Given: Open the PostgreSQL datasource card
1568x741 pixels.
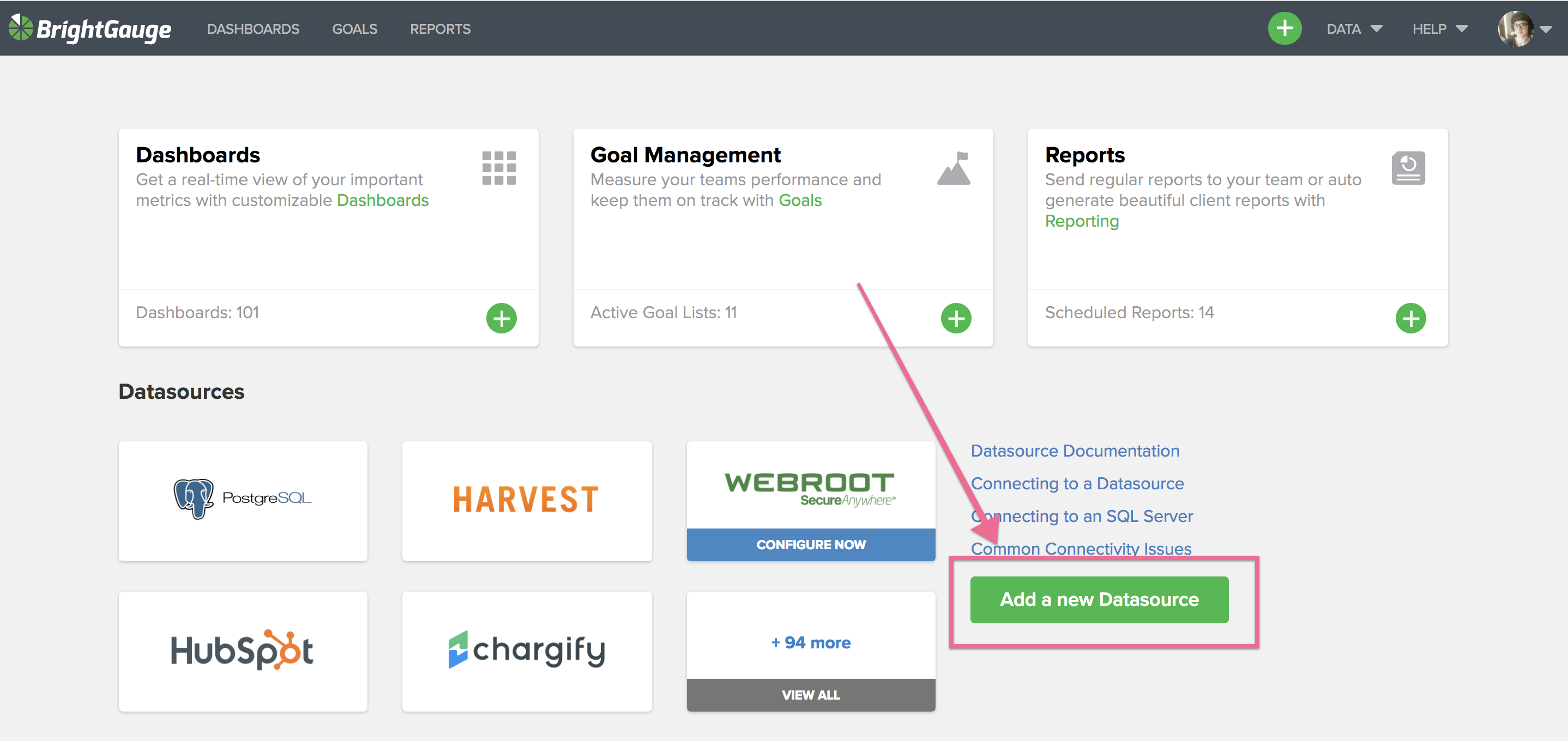Looking at the screenshot, I should [x=243, y=501].
